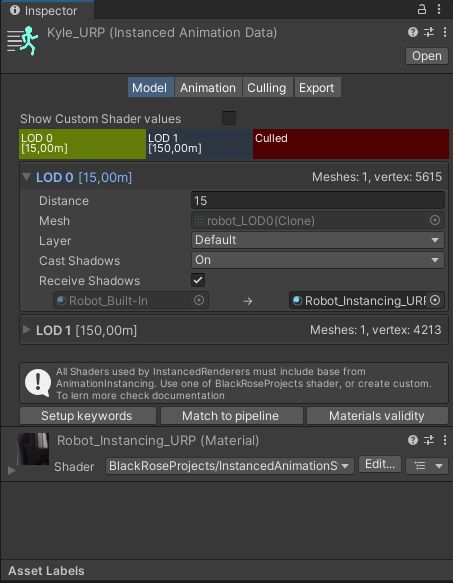453x583 pixels.
Task: Click the Robot_Built-In material field
Action: (131, 300)
